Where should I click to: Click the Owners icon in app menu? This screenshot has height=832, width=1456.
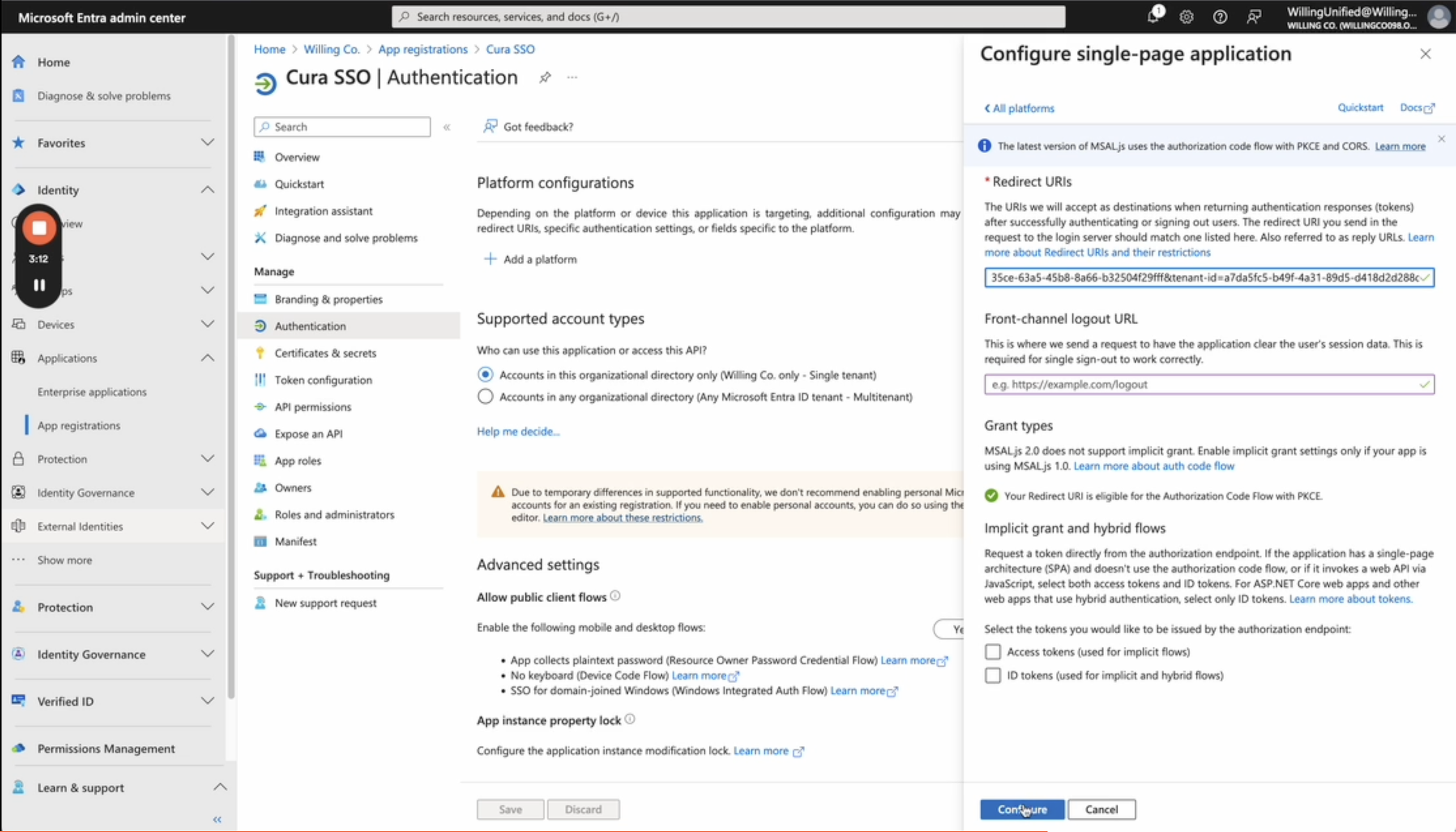tap(260, 487)
